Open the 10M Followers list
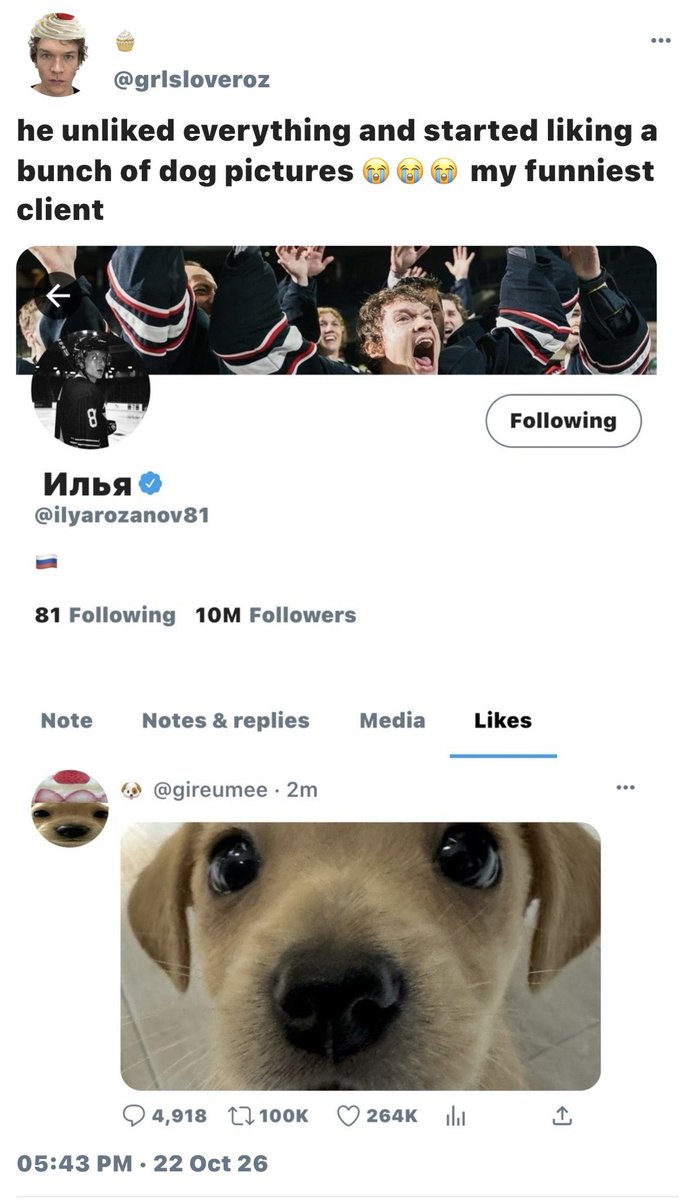The width and height of the screenshot is (695, 1200). pyautogui.click(x=276, y=615)
